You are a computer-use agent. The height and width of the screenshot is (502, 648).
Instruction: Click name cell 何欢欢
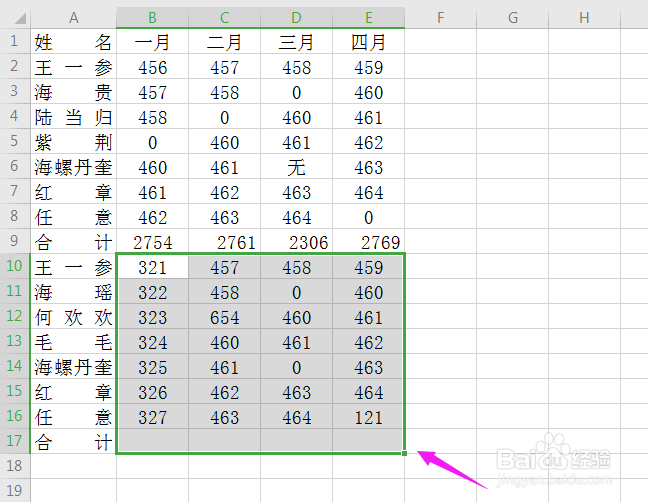click(x=74, y=317)
